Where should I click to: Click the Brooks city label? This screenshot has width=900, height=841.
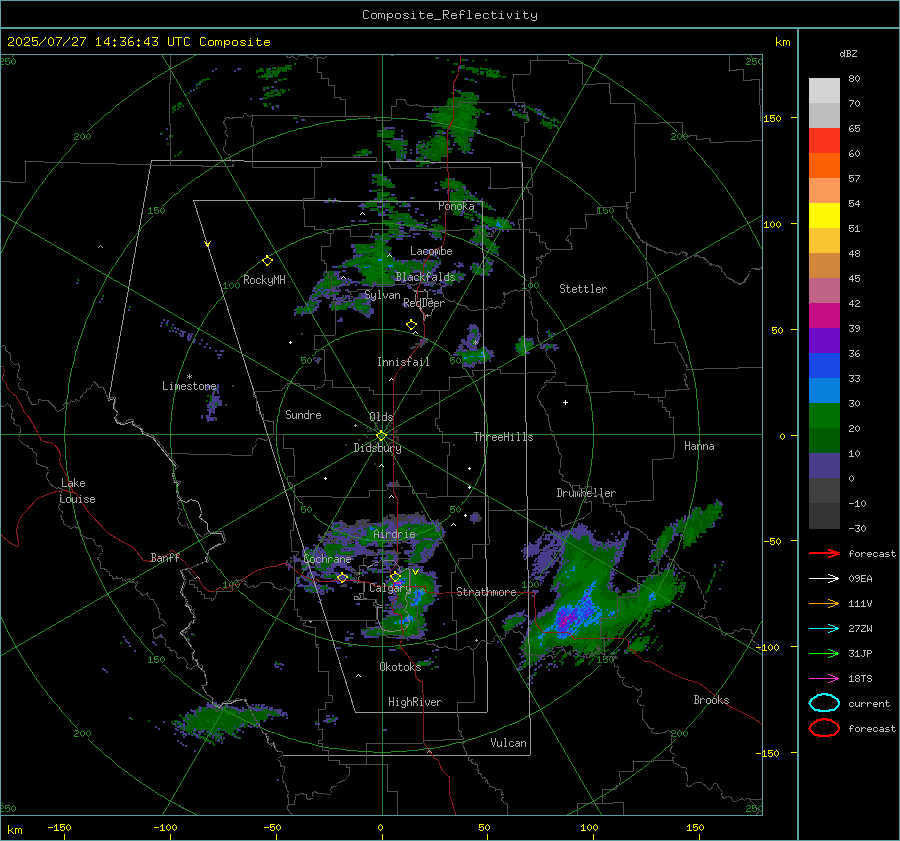tap(711, 700)
